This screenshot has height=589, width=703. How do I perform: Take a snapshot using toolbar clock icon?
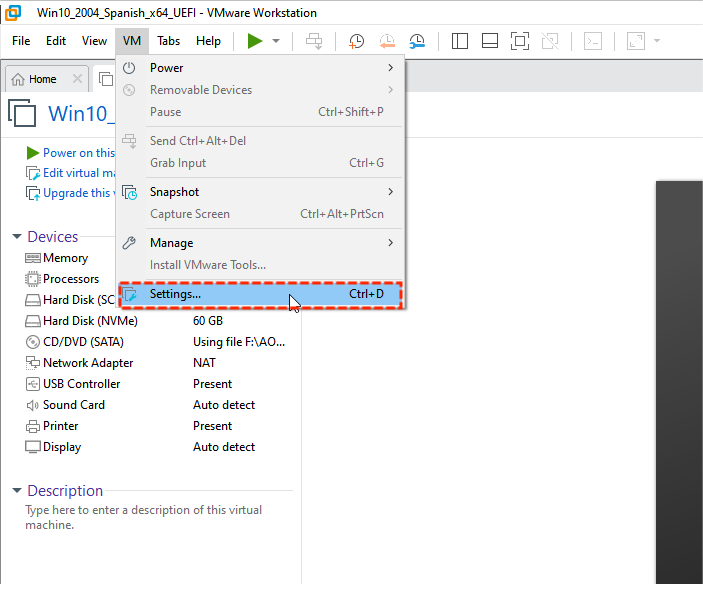(x=356, y=41)
